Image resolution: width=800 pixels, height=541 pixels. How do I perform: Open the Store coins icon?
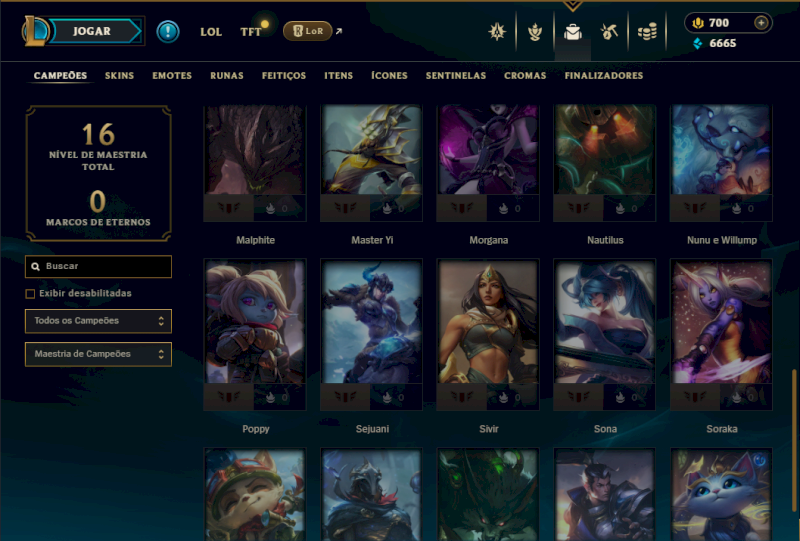pyautogui.click(x=647, y=32)
